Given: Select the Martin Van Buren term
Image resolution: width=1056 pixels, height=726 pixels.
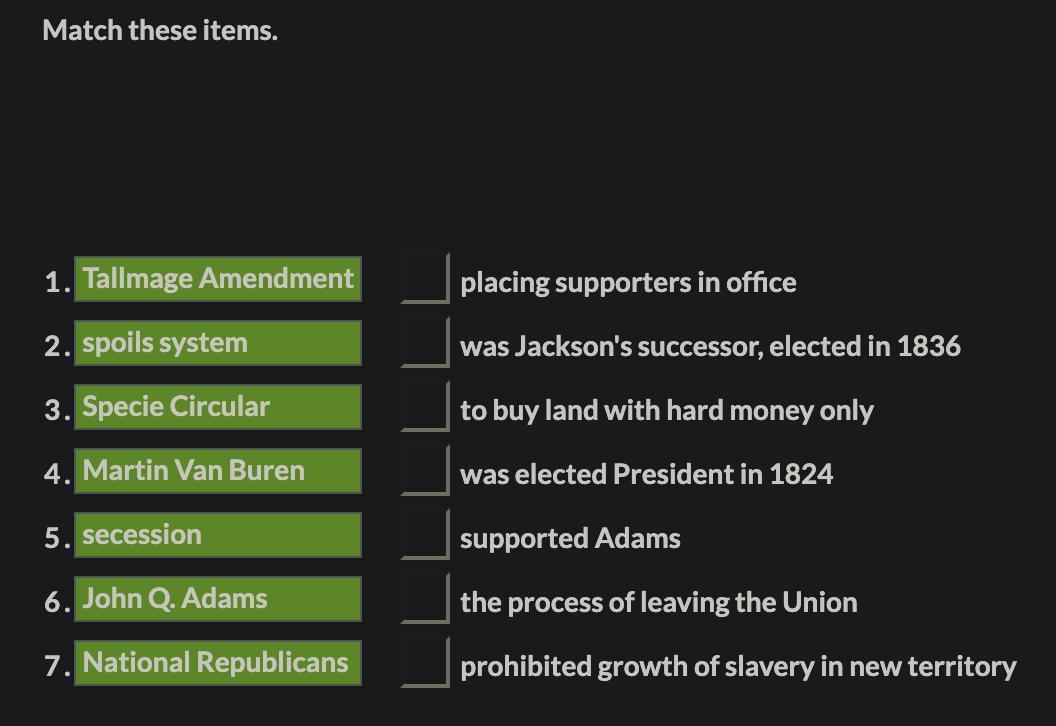Looking at the screenshot, I should pyautogui.click(x=217, y=471).
